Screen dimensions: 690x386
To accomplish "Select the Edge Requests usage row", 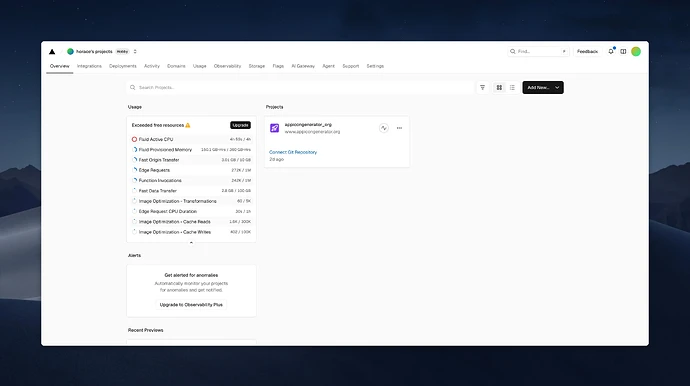I will 191,170.
